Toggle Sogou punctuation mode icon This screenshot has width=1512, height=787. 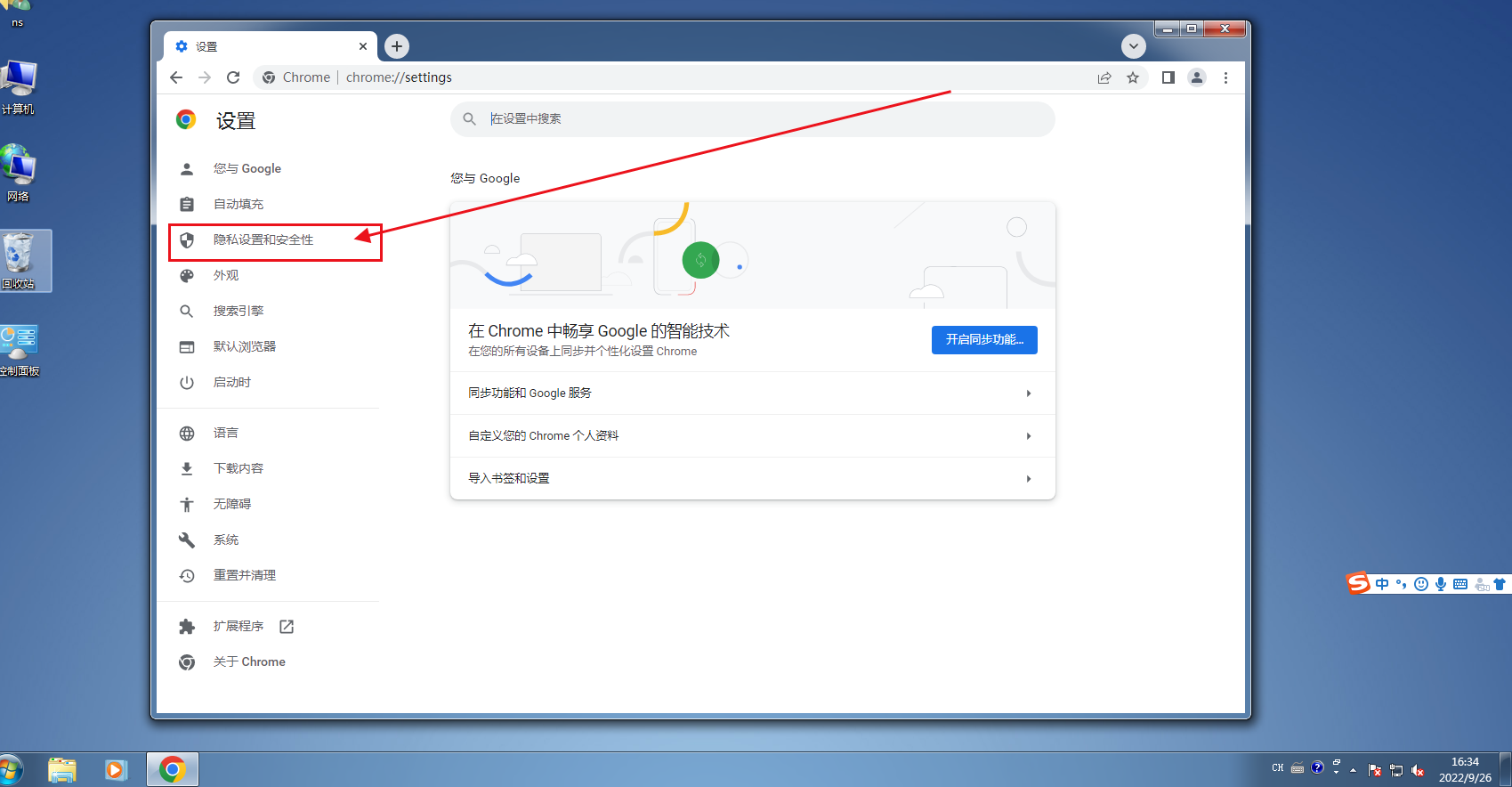click(1402, 584)
